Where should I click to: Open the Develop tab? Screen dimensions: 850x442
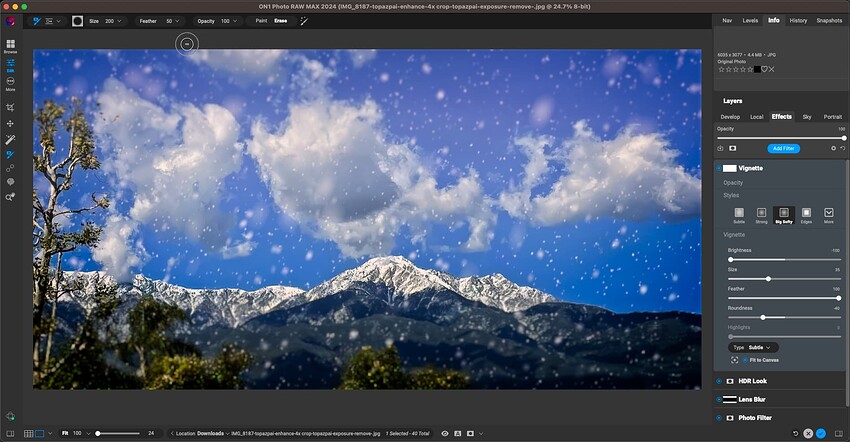tap(730, 117)
